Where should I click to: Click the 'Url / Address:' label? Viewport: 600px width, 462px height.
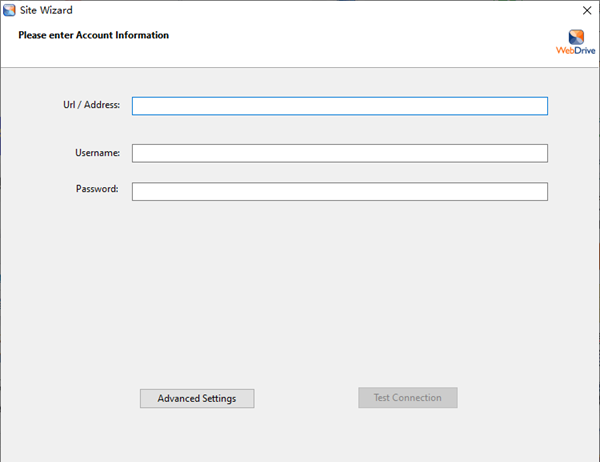[91, 105]
